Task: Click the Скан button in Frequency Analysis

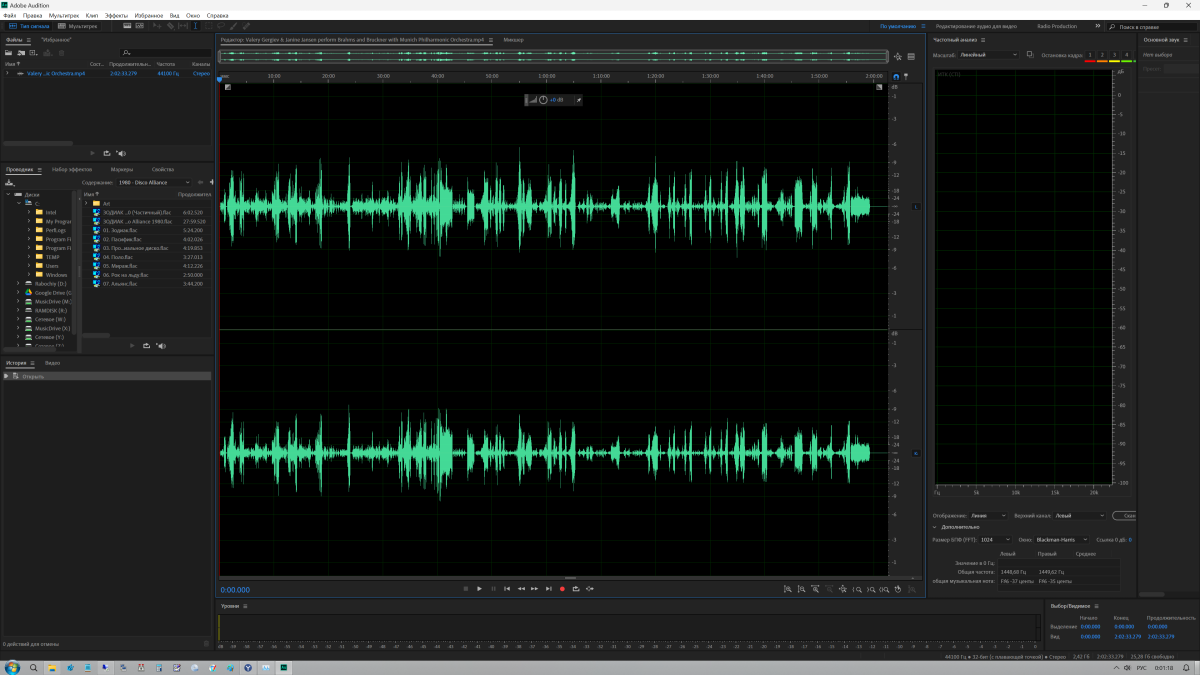Action: (x=1124, y=516)
